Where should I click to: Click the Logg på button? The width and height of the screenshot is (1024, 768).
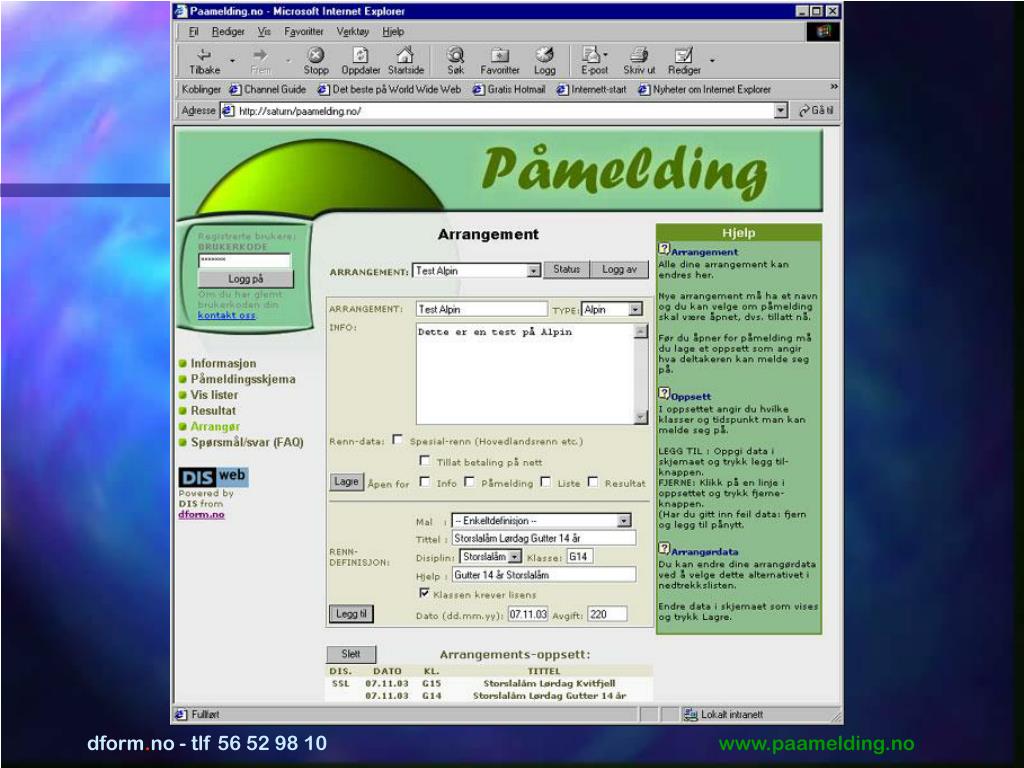(246, 279)
